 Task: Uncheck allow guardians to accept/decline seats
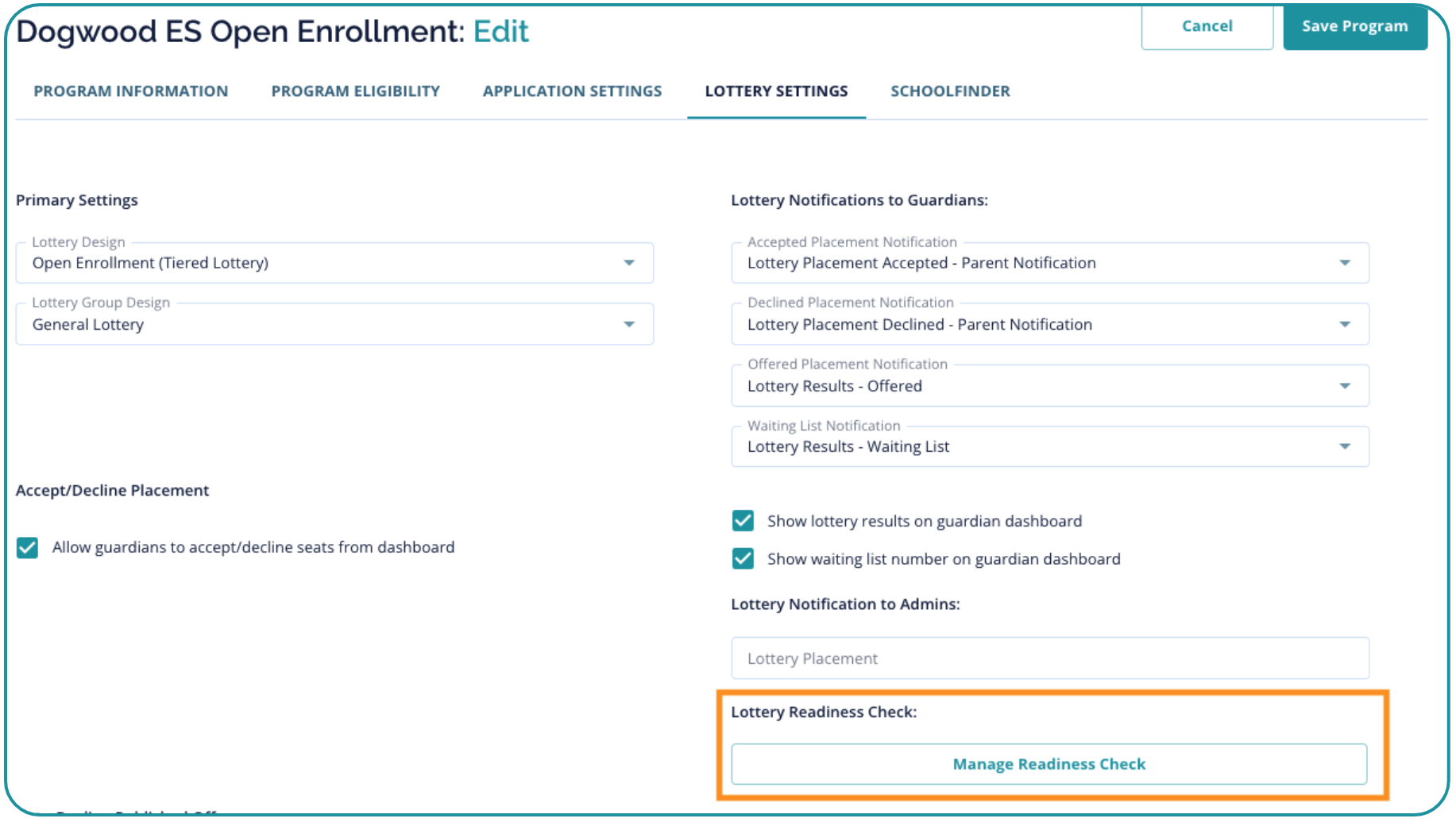click(x=28, y=548)
